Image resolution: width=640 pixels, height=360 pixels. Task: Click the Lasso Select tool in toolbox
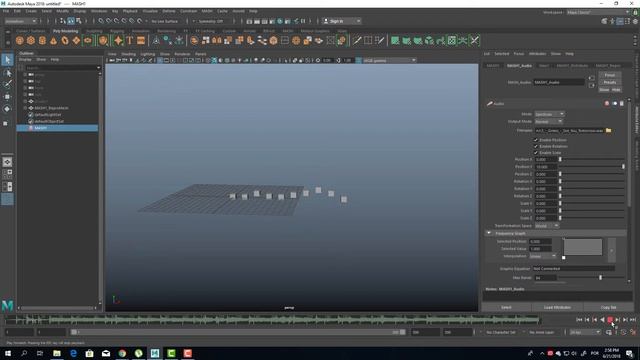tap(7, 73)
